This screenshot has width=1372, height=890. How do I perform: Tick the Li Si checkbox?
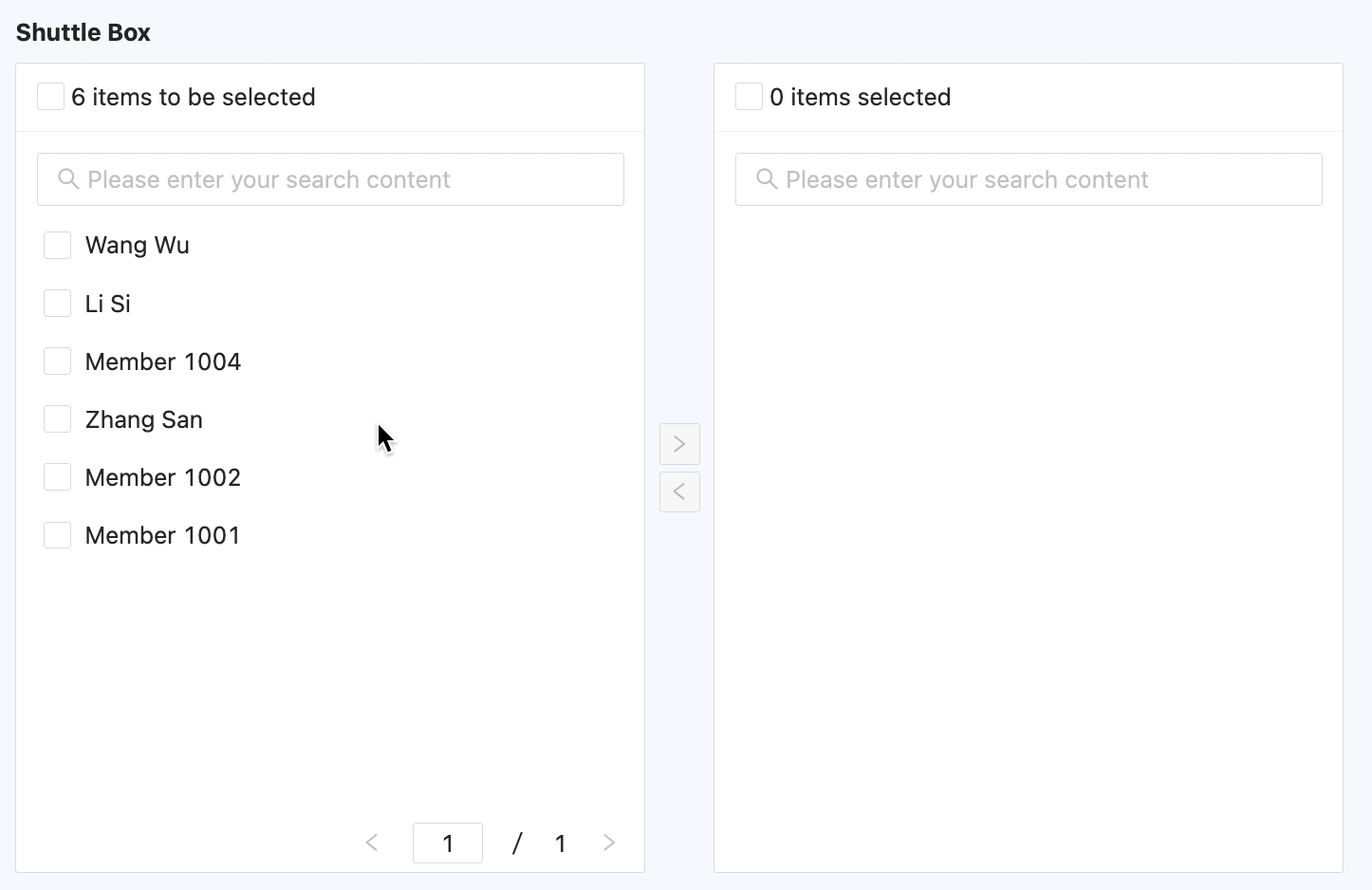(x=58, y=304)
